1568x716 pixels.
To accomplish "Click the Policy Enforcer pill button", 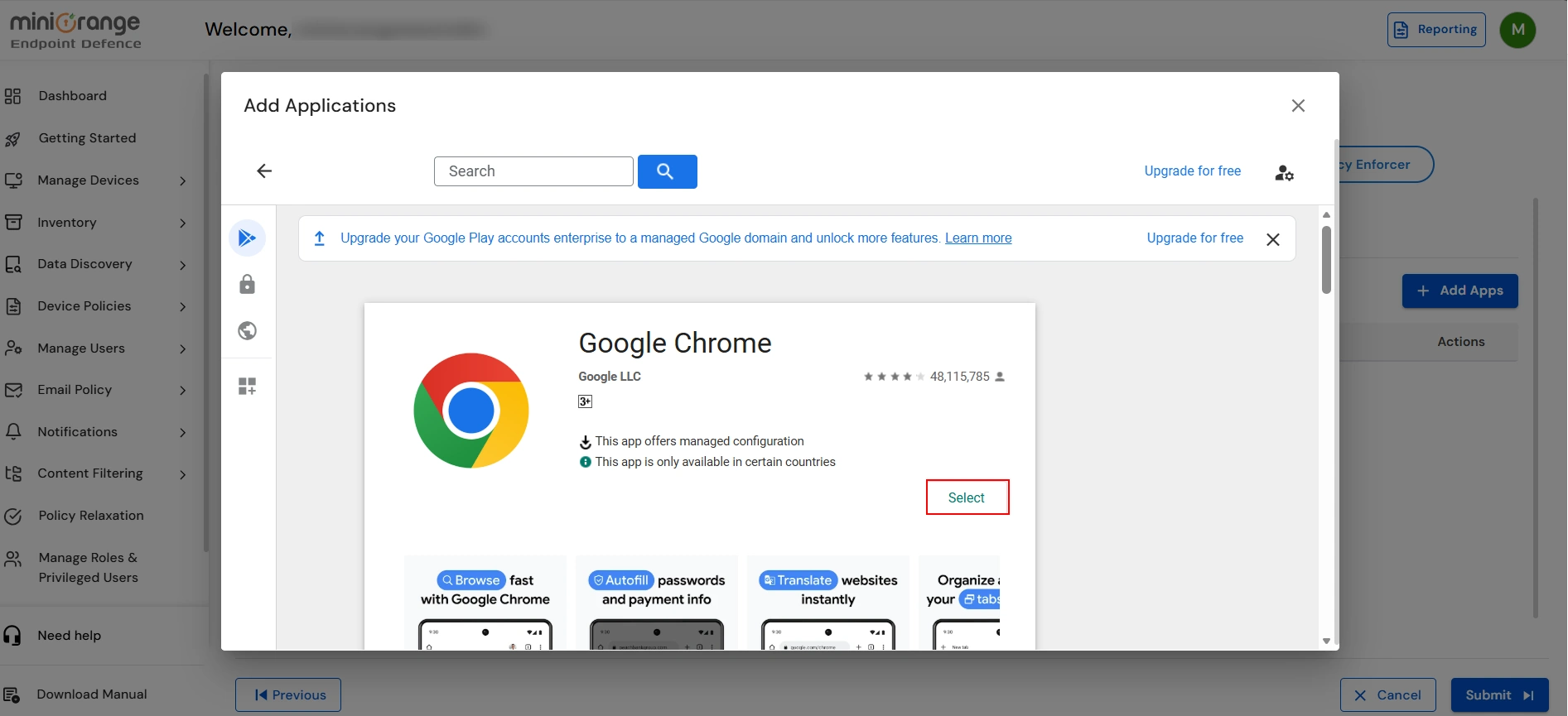I will click(1385, 165).
